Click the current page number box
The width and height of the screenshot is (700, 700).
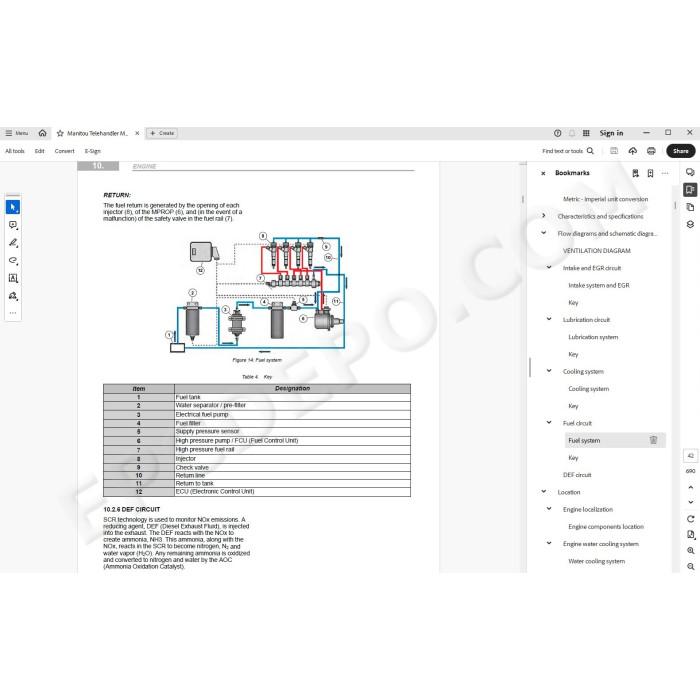690,456
